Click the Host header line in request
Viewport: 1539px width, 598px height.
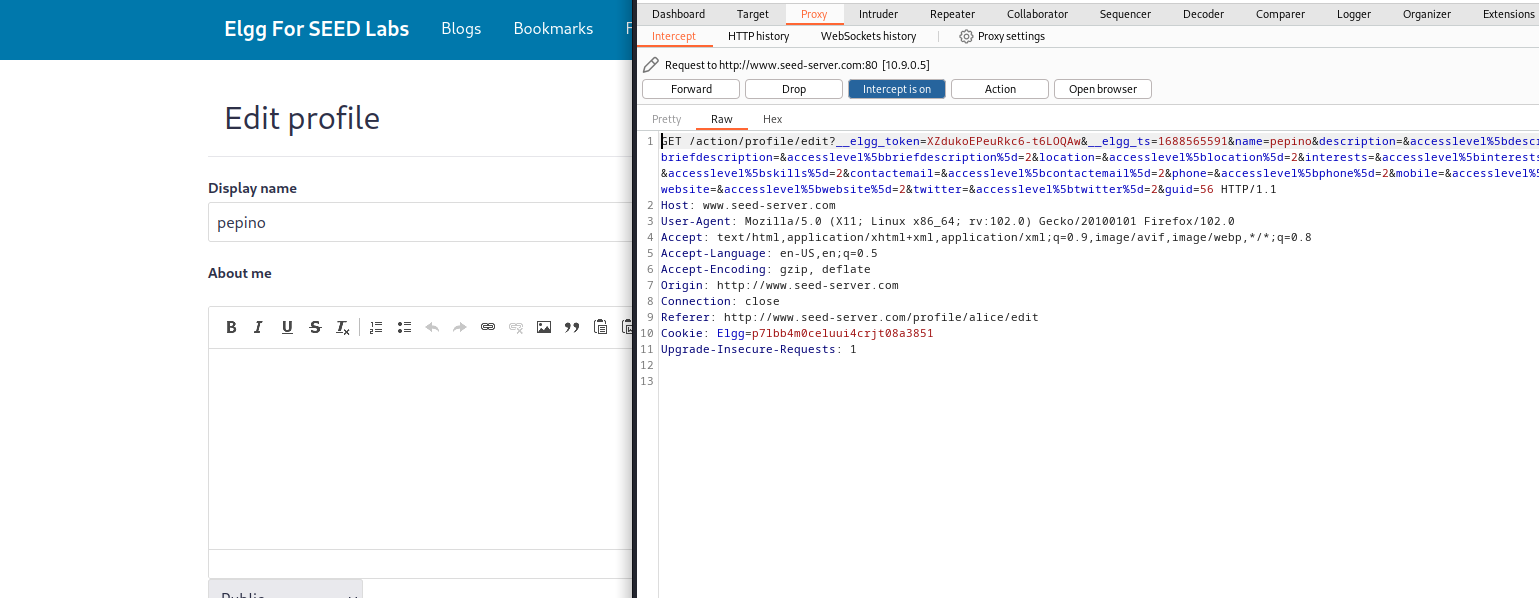point(748,205)
